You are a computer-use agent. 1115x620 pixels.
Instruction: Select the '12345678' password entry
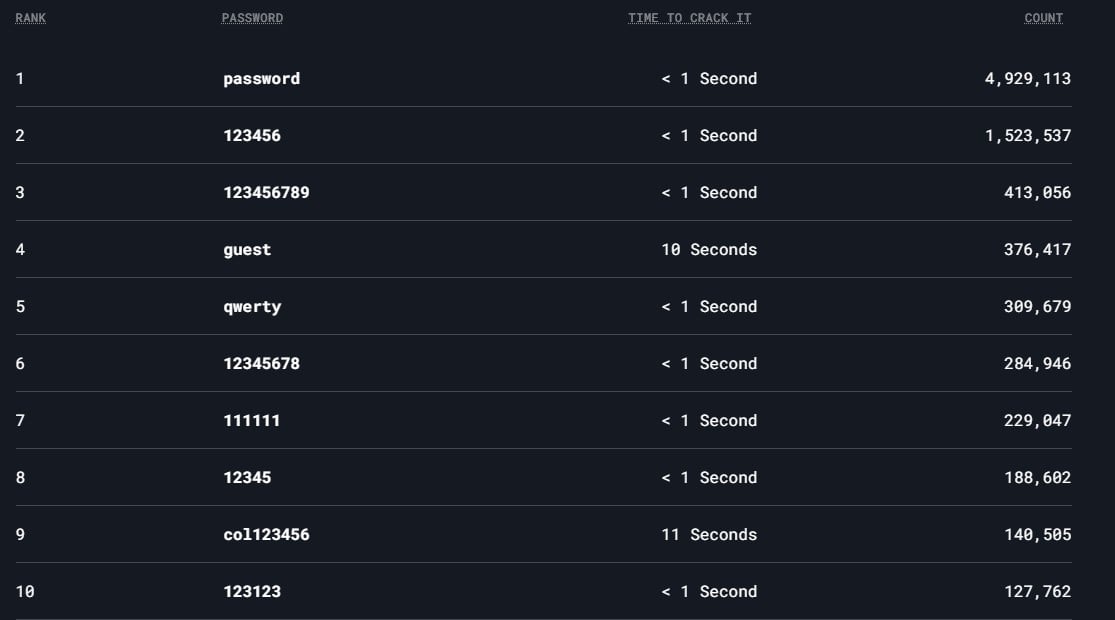pyautogui.click(x=261, y=363)
